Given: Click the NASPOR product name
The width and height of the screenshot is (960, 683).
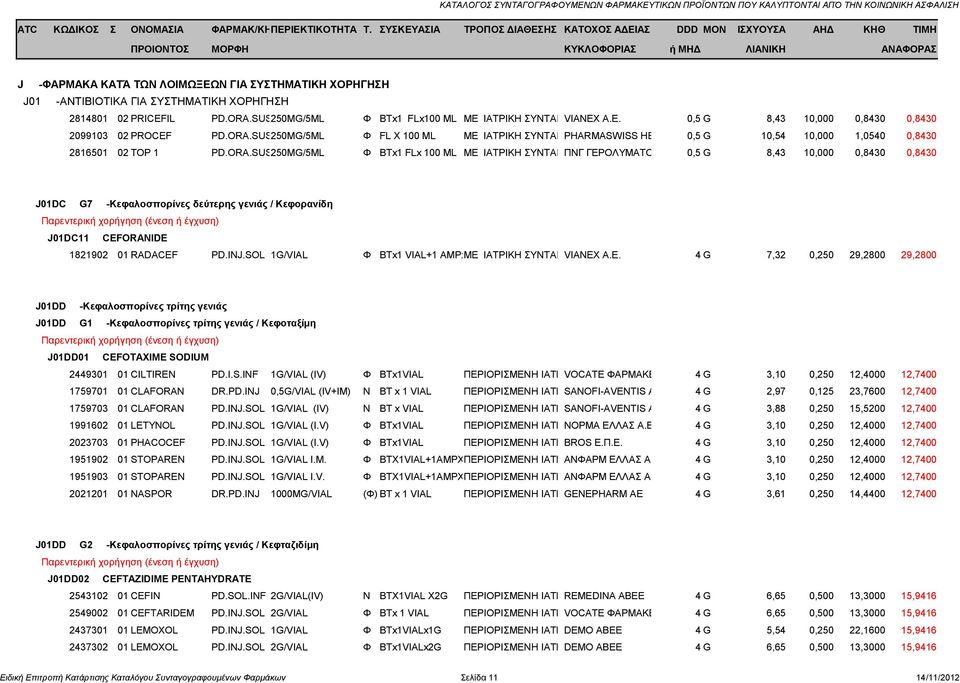Looking at the screenshot, I should 151,494.
